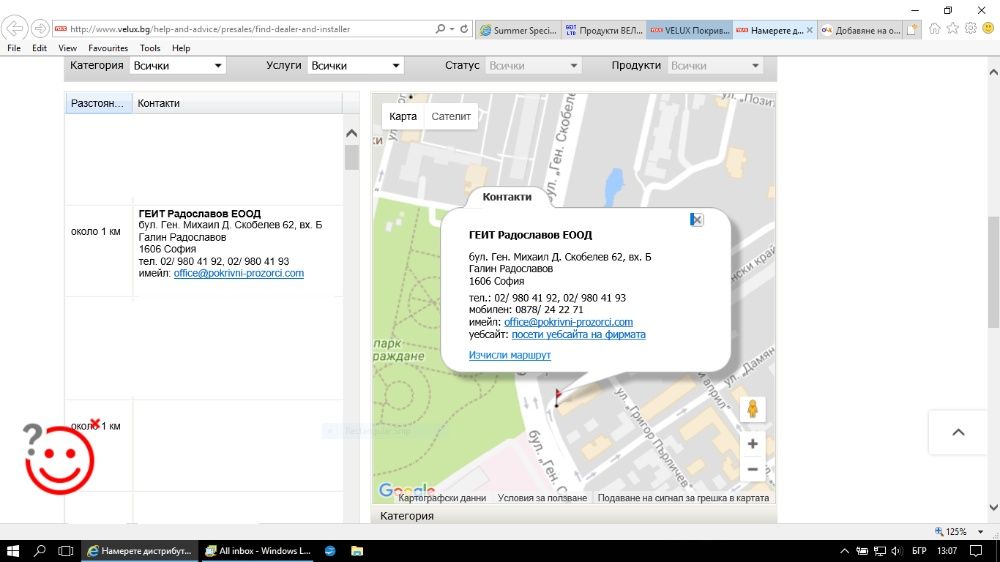Switch the map to Сателит view

pyautogui.click(x=451, y=116)
